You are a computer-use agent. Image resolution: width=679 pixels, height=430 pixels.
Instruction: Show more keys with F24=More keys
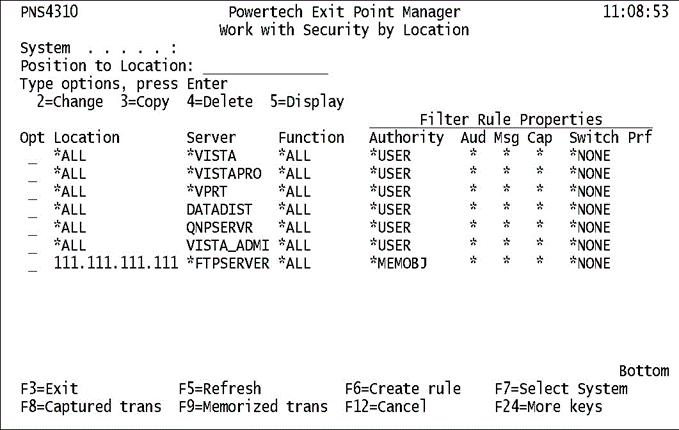(548, 406)
